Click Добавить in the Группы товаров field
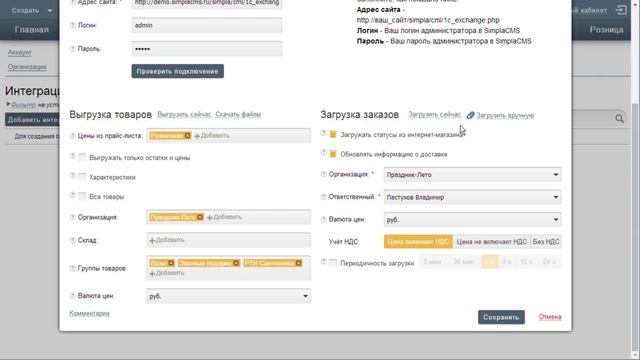 (x=167, y=273)
